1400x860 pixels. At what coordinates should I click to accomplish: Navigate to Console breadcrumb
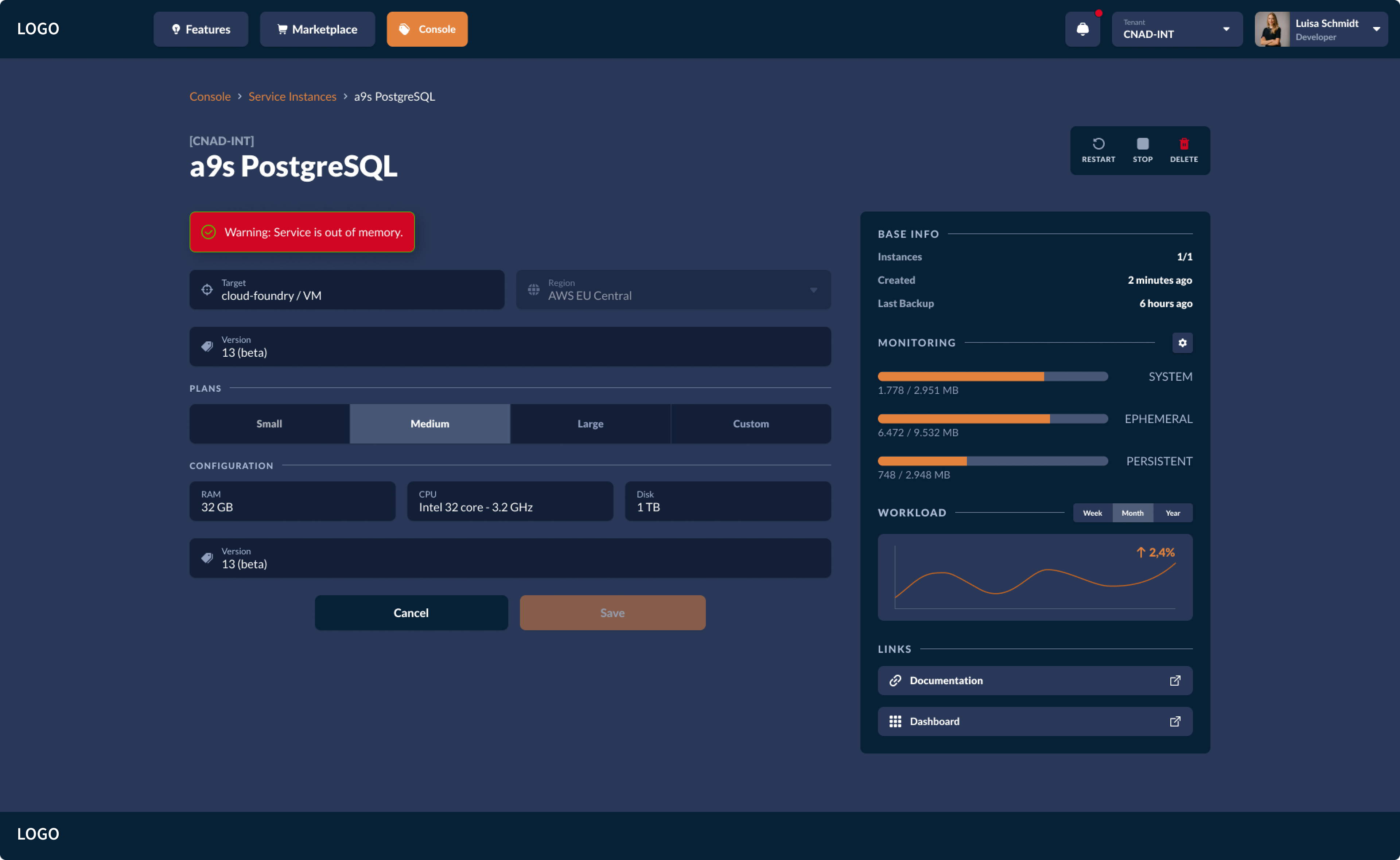(x=210, y=97)
